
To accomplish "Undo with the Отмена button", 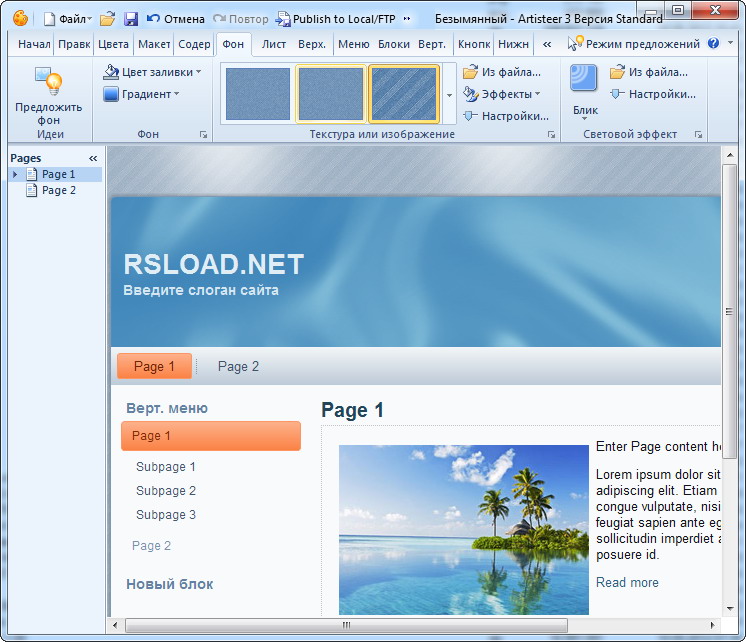I will click(176, 19).
